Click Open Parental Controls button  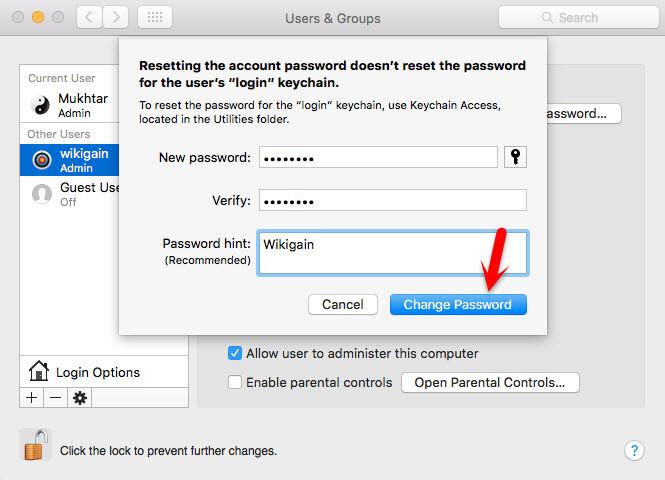(x=490, y=382)
